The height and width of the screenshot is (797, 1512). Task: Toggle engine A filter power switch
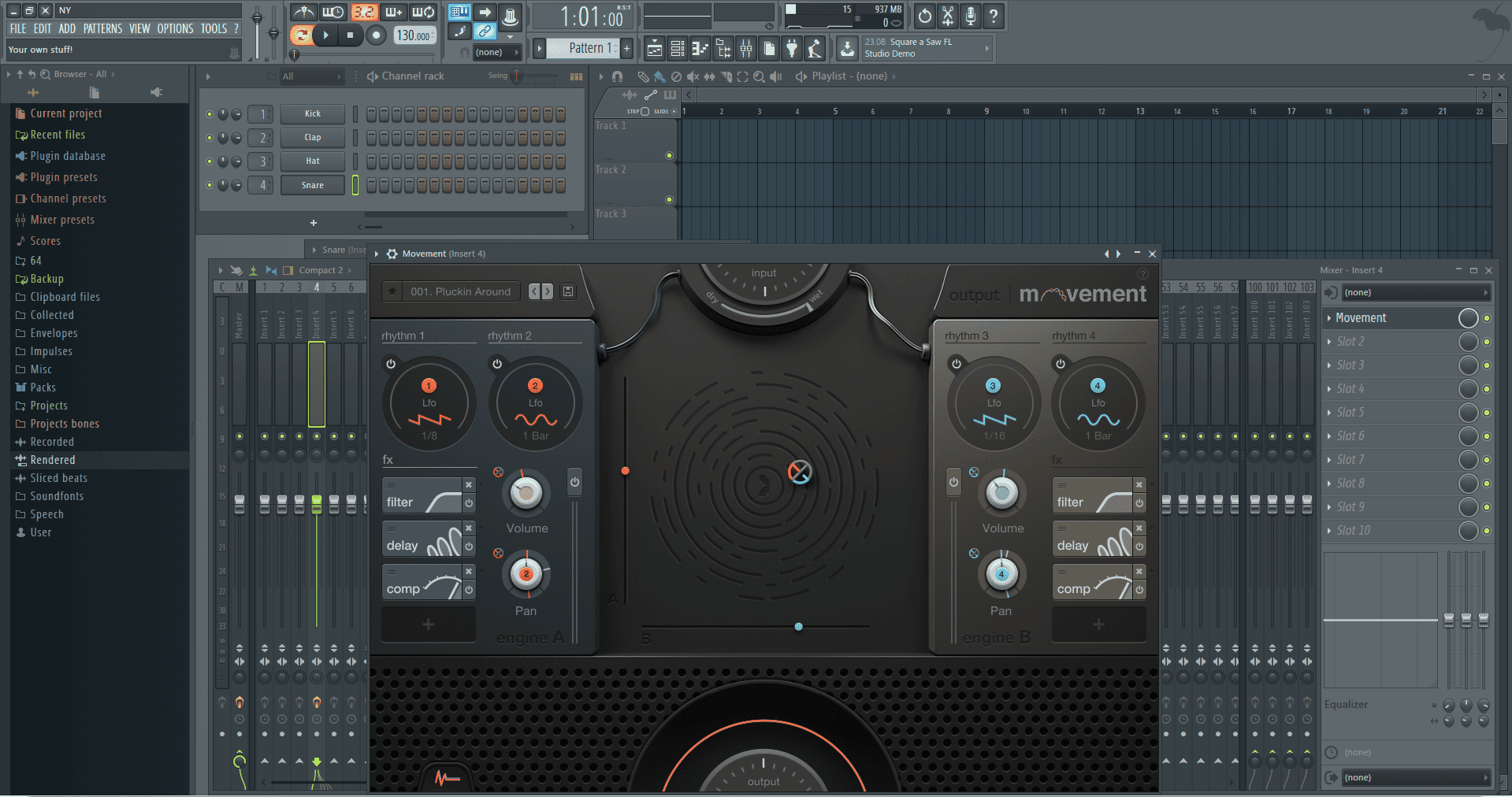point(469,503)
